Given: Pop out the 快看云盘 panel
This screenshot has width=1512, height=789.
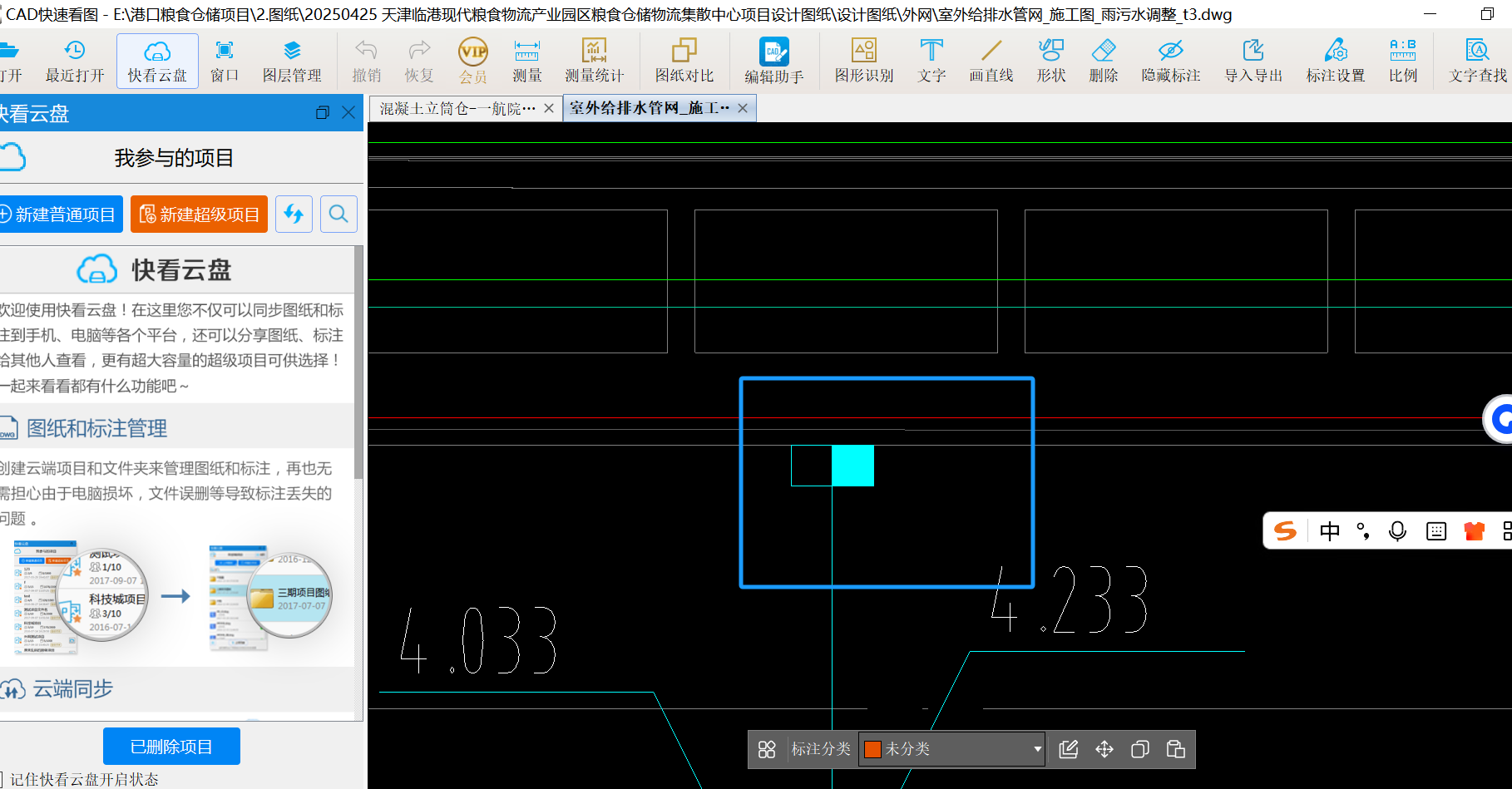Looking at the screenshot, I should (x=323, y=112).
